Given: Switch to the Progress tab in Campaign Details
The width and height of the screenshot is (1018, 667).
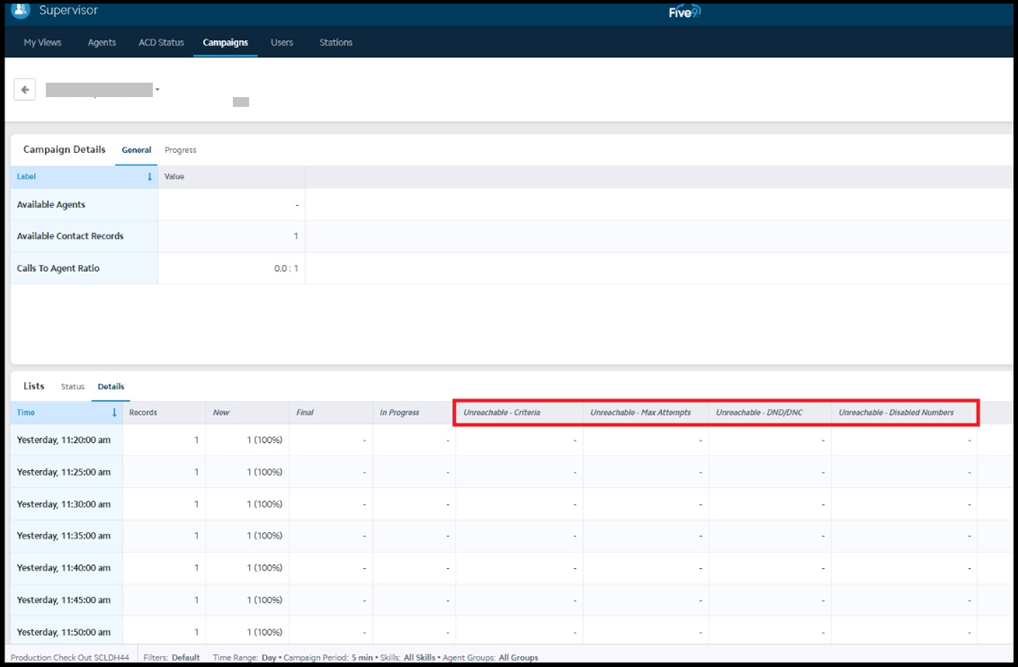Looking at the screenshot, I should point(180,150).
